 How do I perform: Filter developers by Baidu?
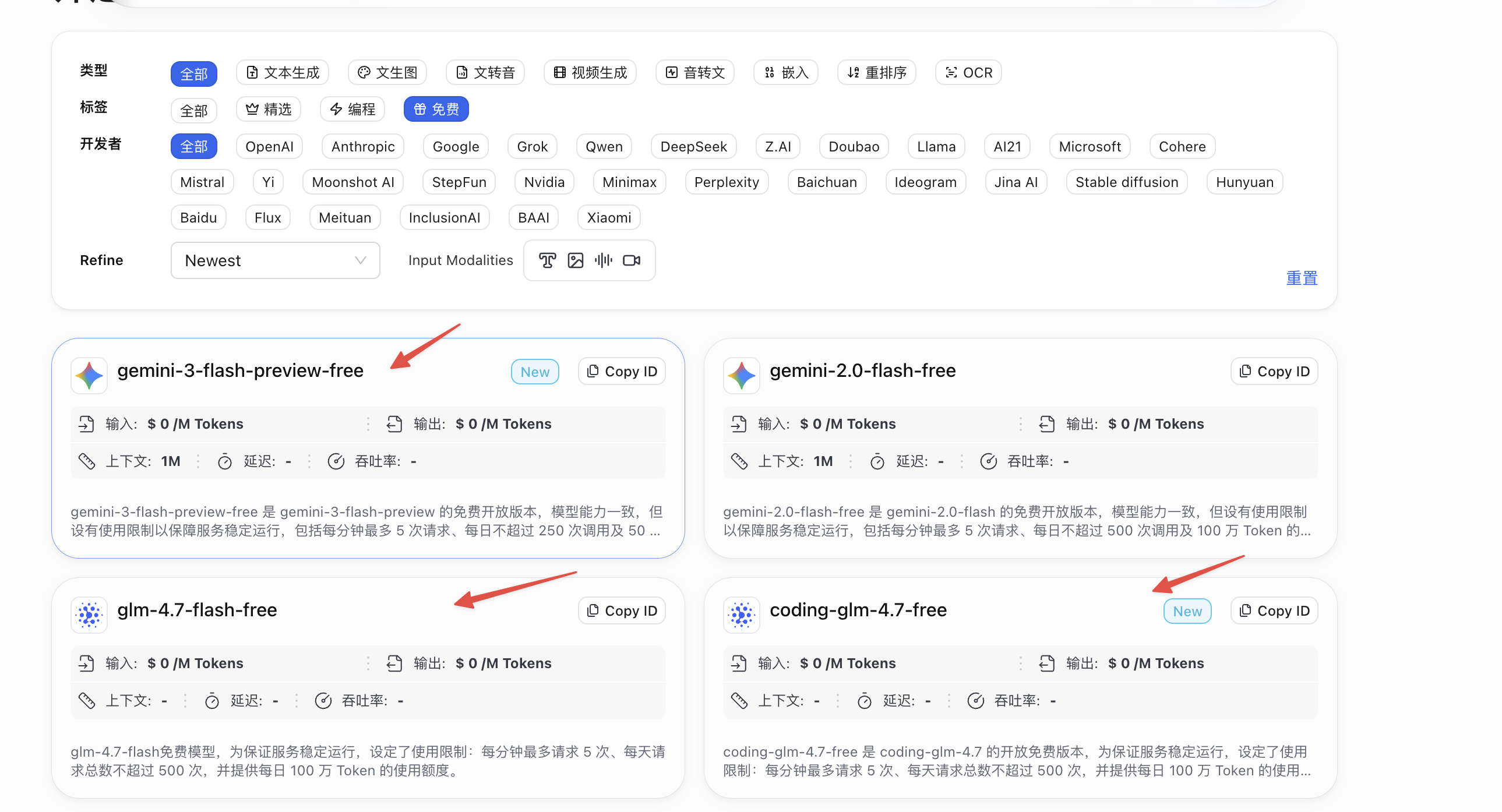(x=198, y=217)
